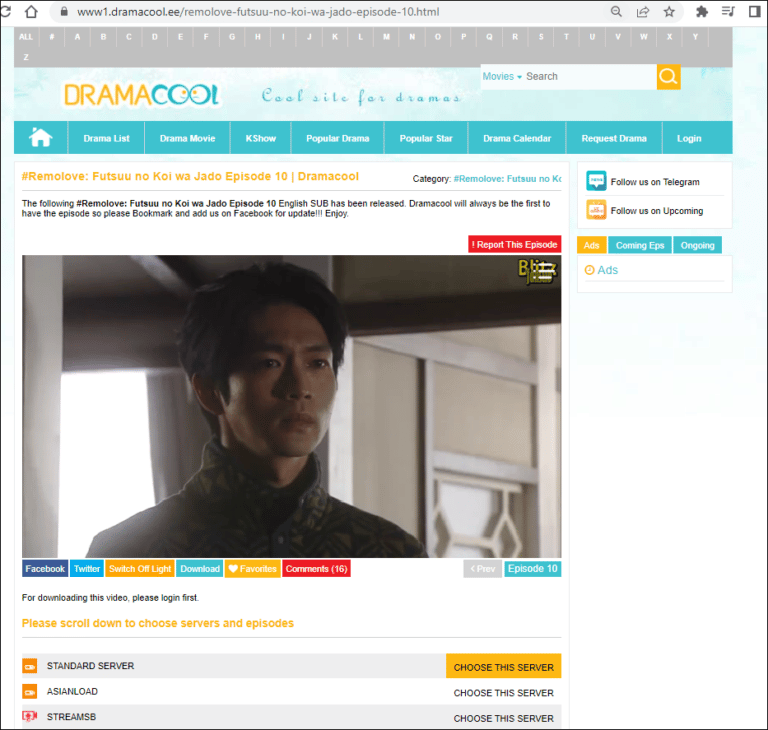This screenshot has width=768, height=730.
Task: Open the Login menu item
Action: click(689, 138)
